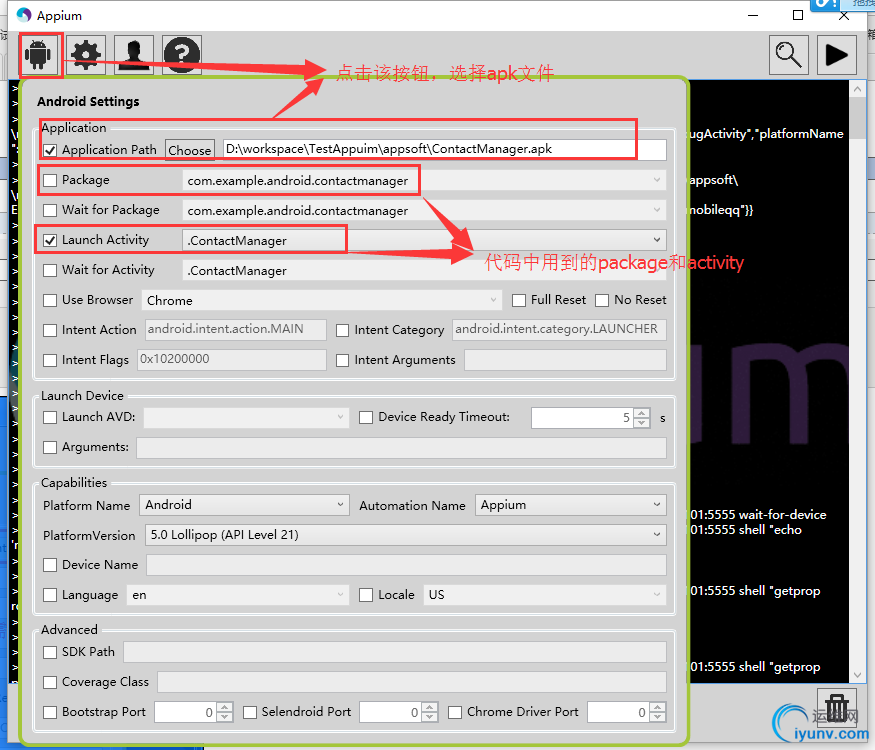Enable the Intent Arguments checkbox
The height and width of the screenshot is (750, 875).
tap(343, 360)
